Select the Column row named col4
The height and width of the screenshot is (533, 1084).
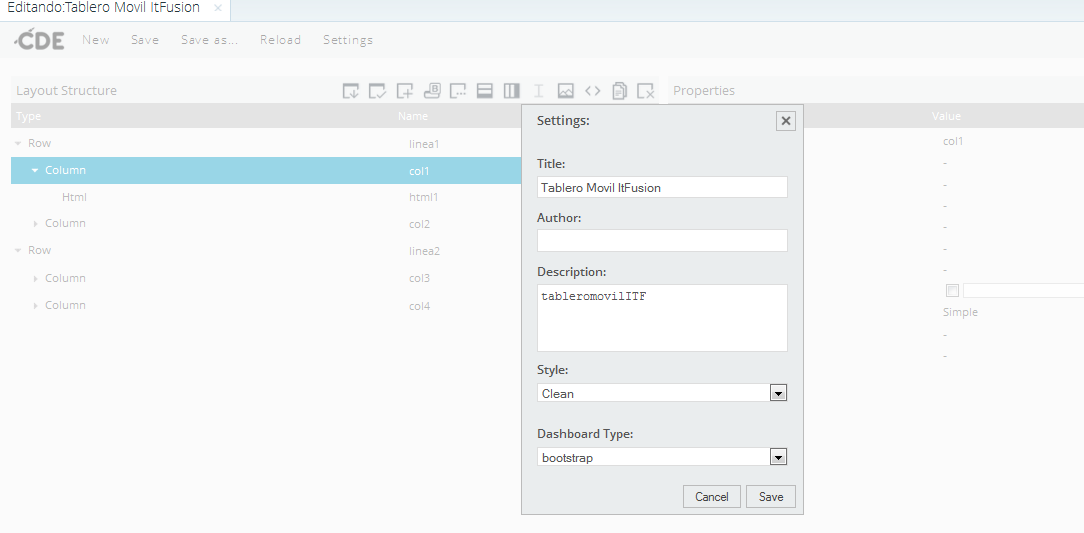point(266,305)
